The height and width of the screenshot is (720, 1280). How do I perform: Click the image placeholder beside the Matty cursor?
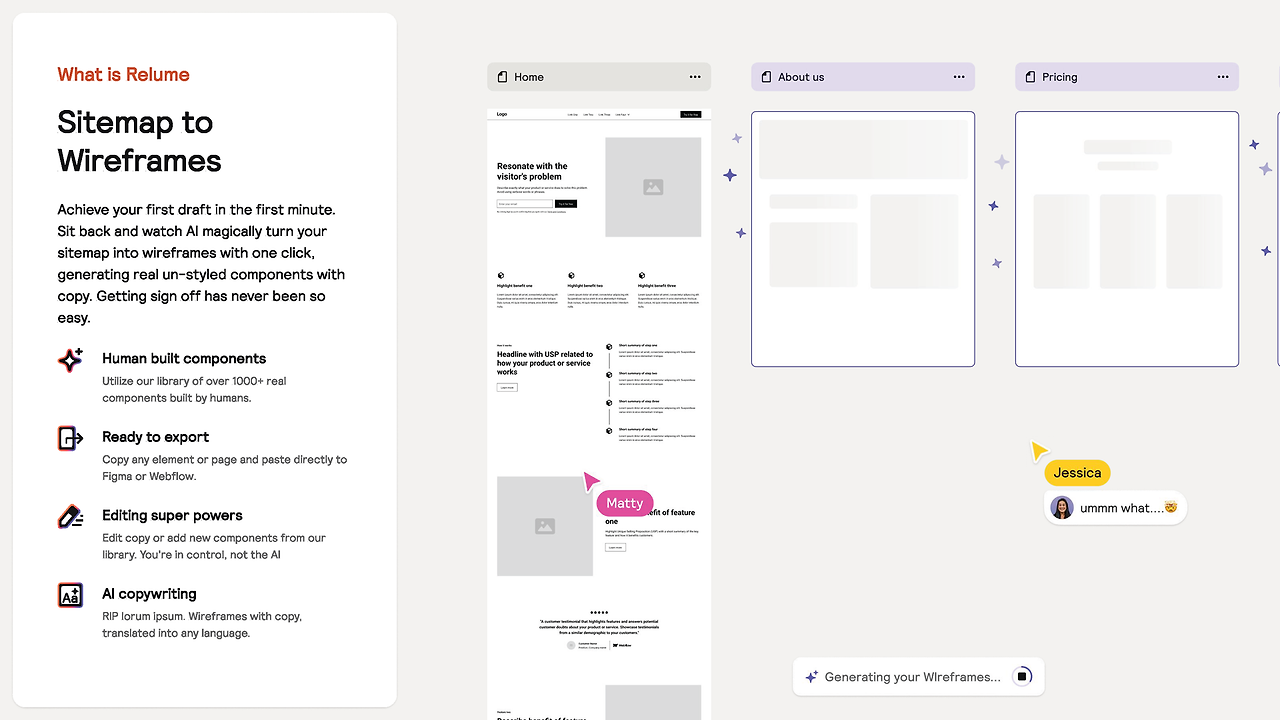[545, 526]
